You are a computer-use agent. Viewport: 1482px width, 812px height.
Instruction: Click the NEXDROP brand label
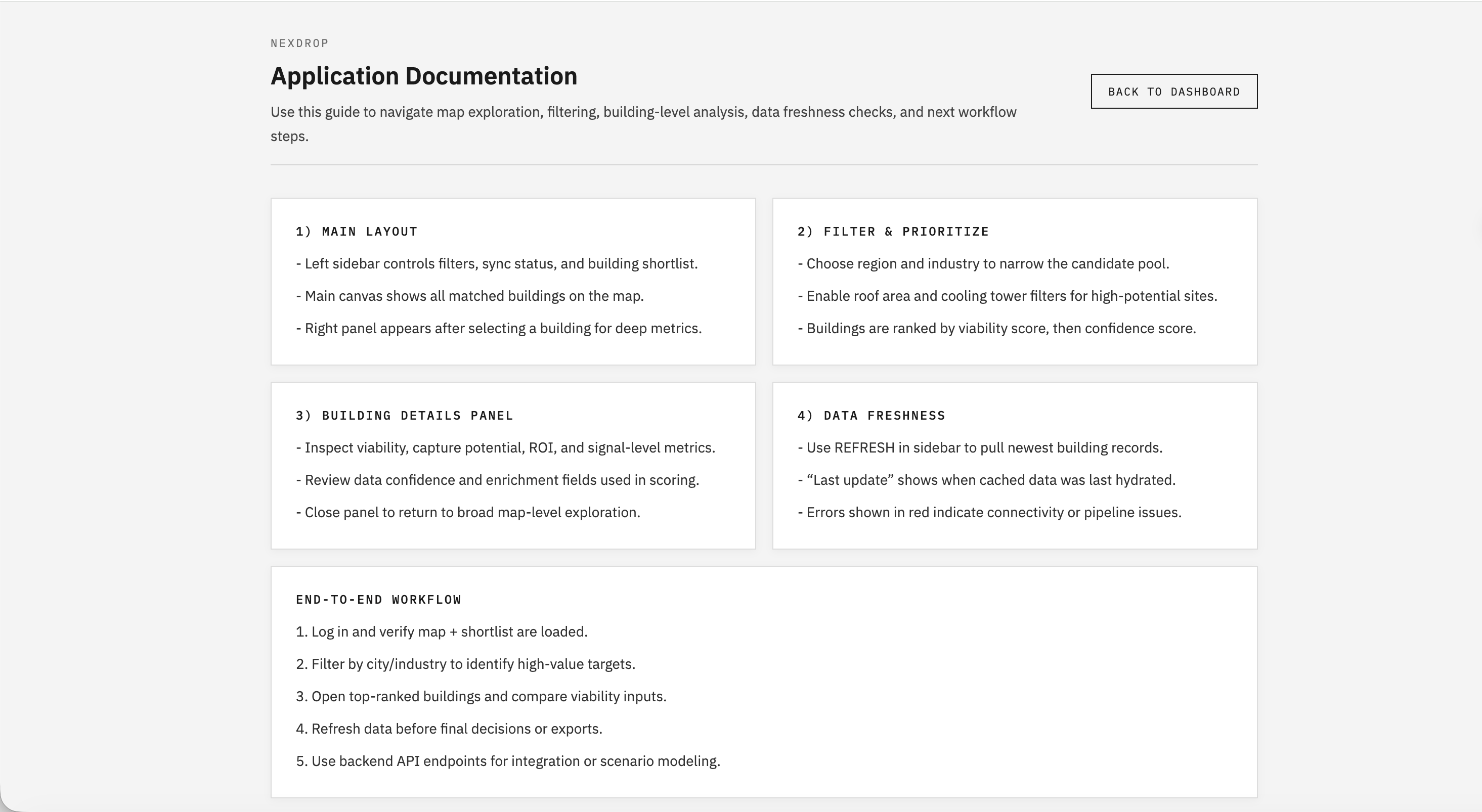[x=299, y=43]
